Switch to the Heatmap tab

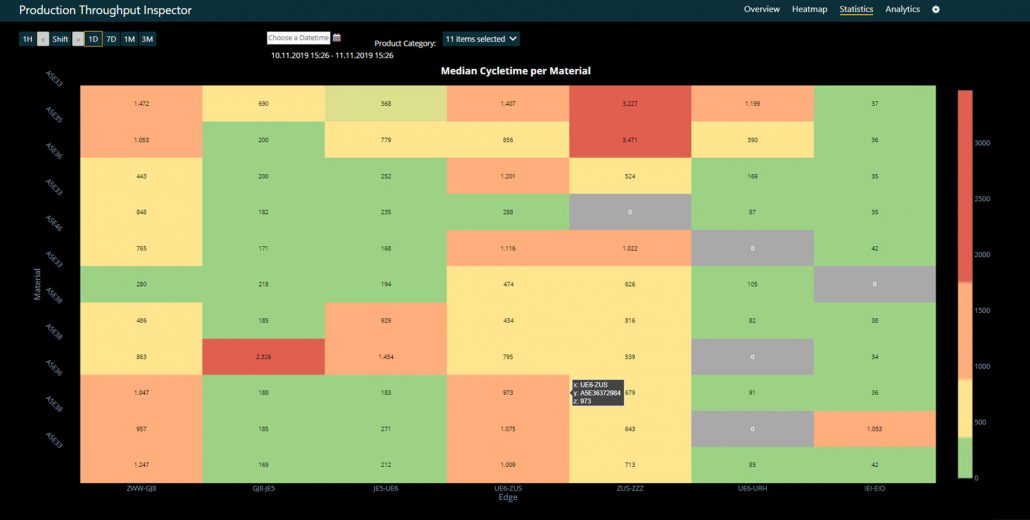809,9
